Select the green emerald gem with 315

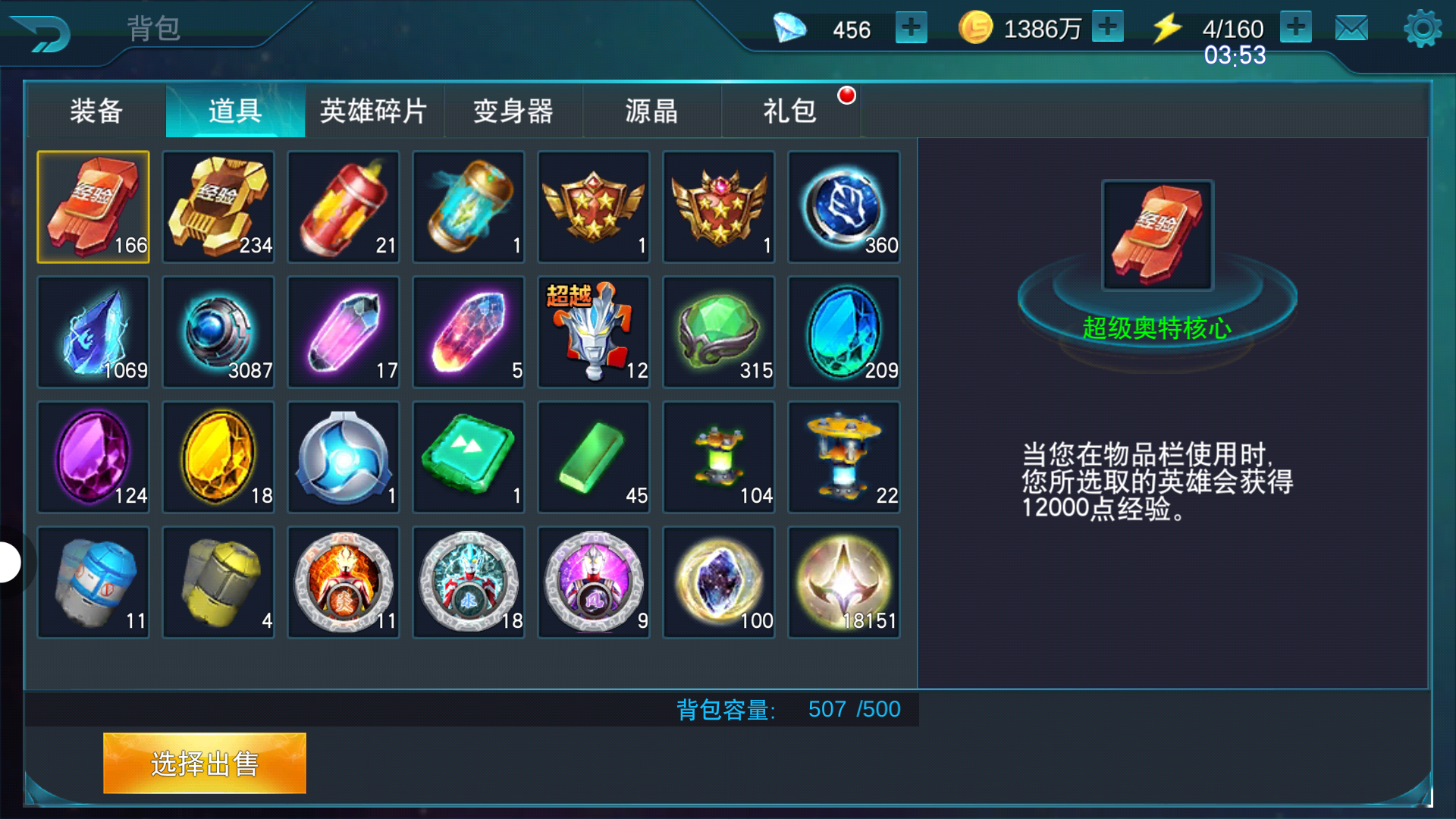point(719,332)
